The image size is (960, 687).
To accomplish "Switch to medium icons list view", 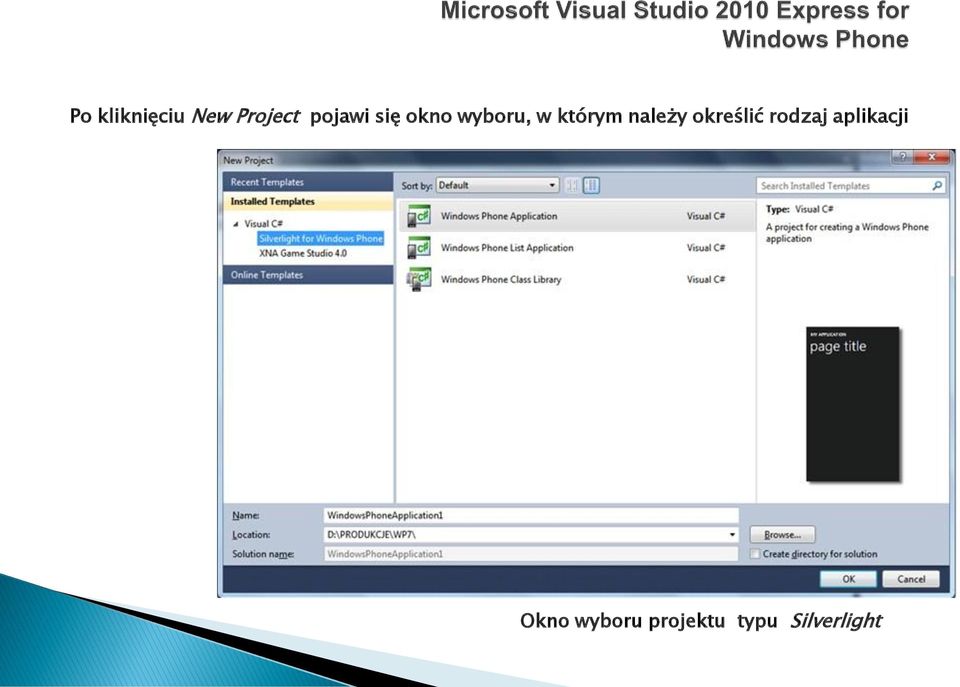I will (591, 185).
